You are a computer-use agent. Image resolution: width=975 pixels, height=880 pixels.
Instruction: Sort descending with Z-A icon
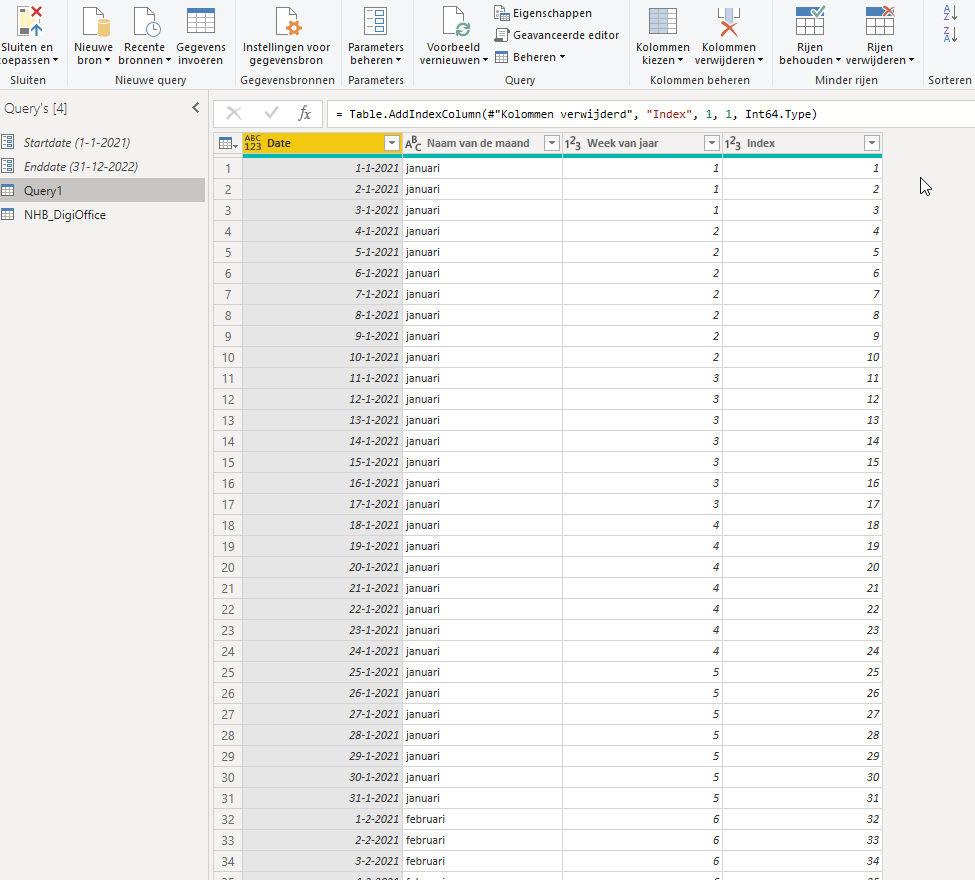pyautogui.click(x=950, y=34)
